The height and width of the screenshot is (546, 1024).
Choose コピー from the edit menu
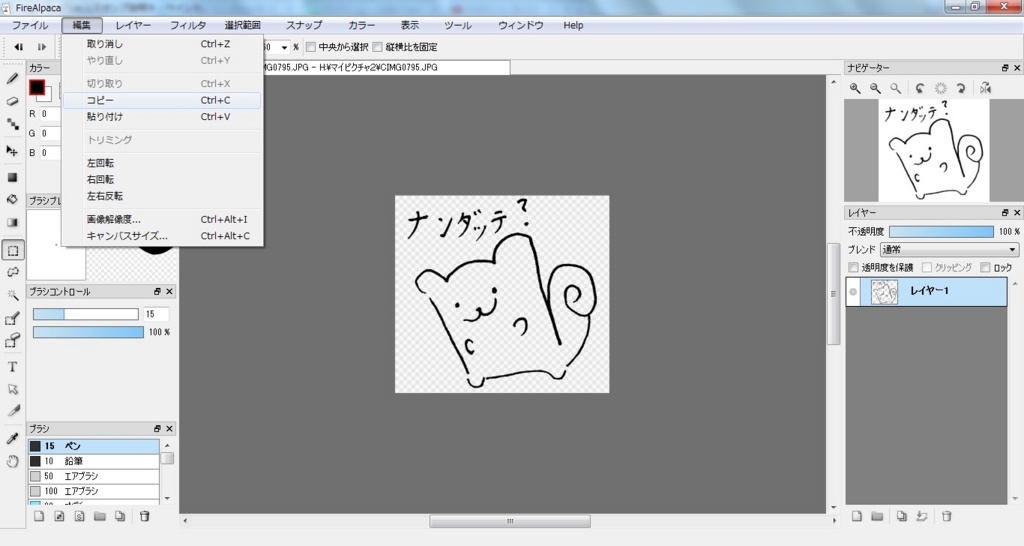(162, 100)
